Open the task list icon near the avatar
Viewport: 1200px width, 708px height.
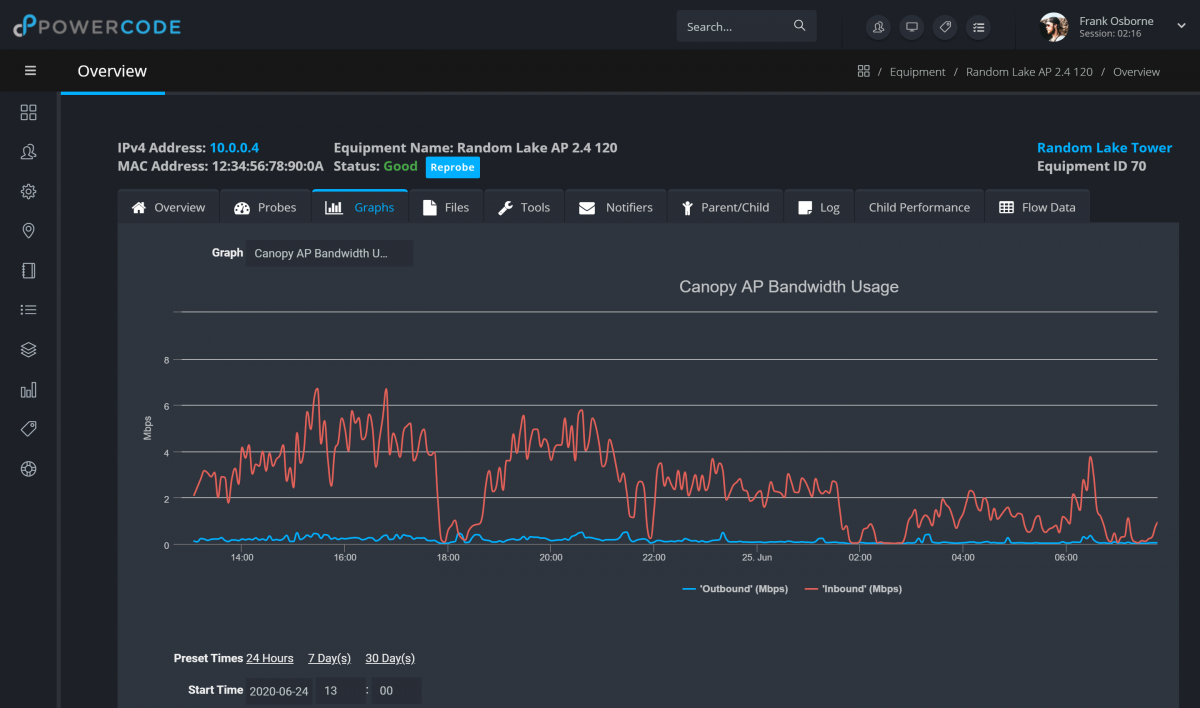pos(978,27)
